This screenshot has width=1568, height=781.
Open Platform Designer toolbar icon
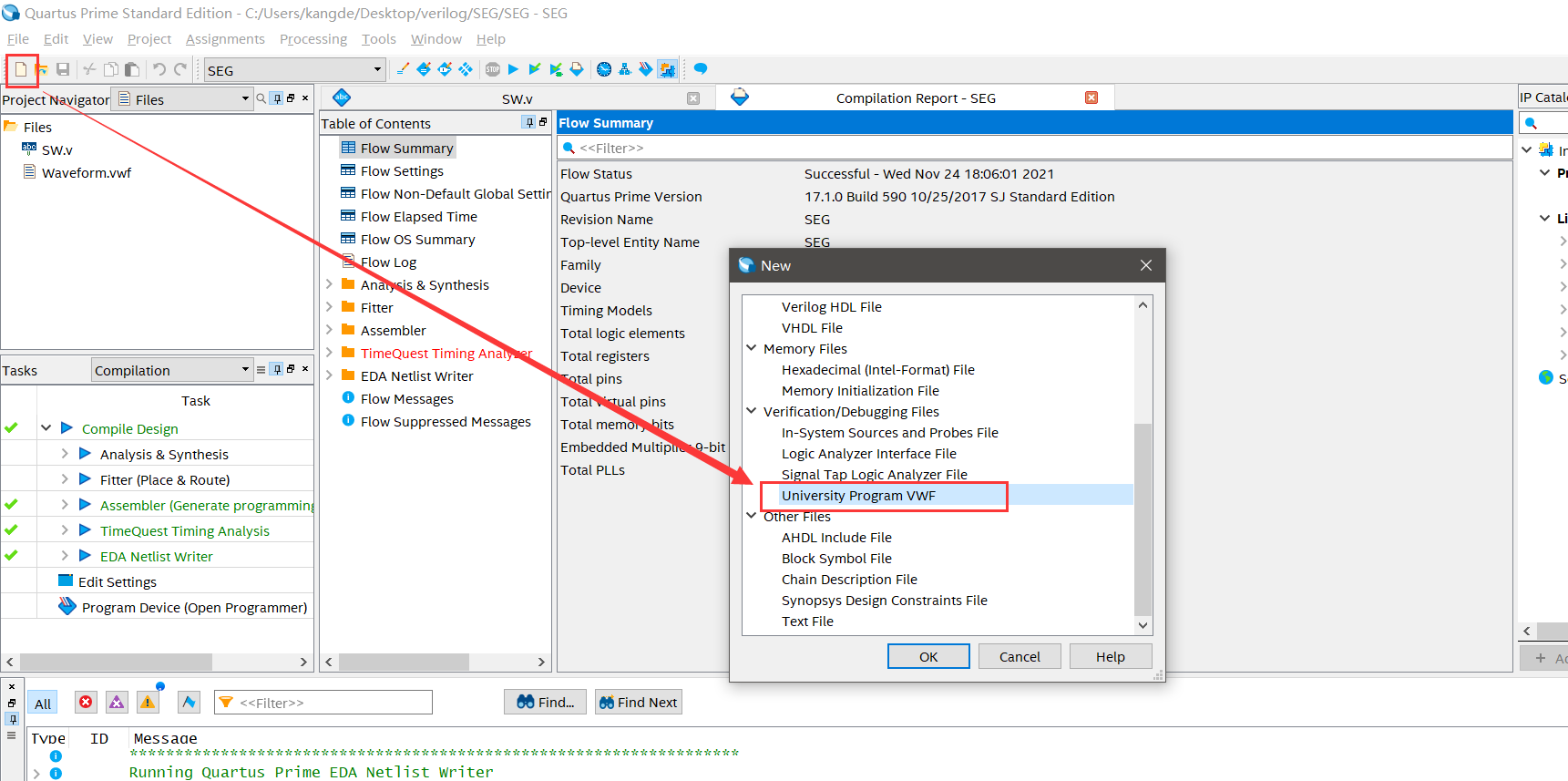coord(667,69)
